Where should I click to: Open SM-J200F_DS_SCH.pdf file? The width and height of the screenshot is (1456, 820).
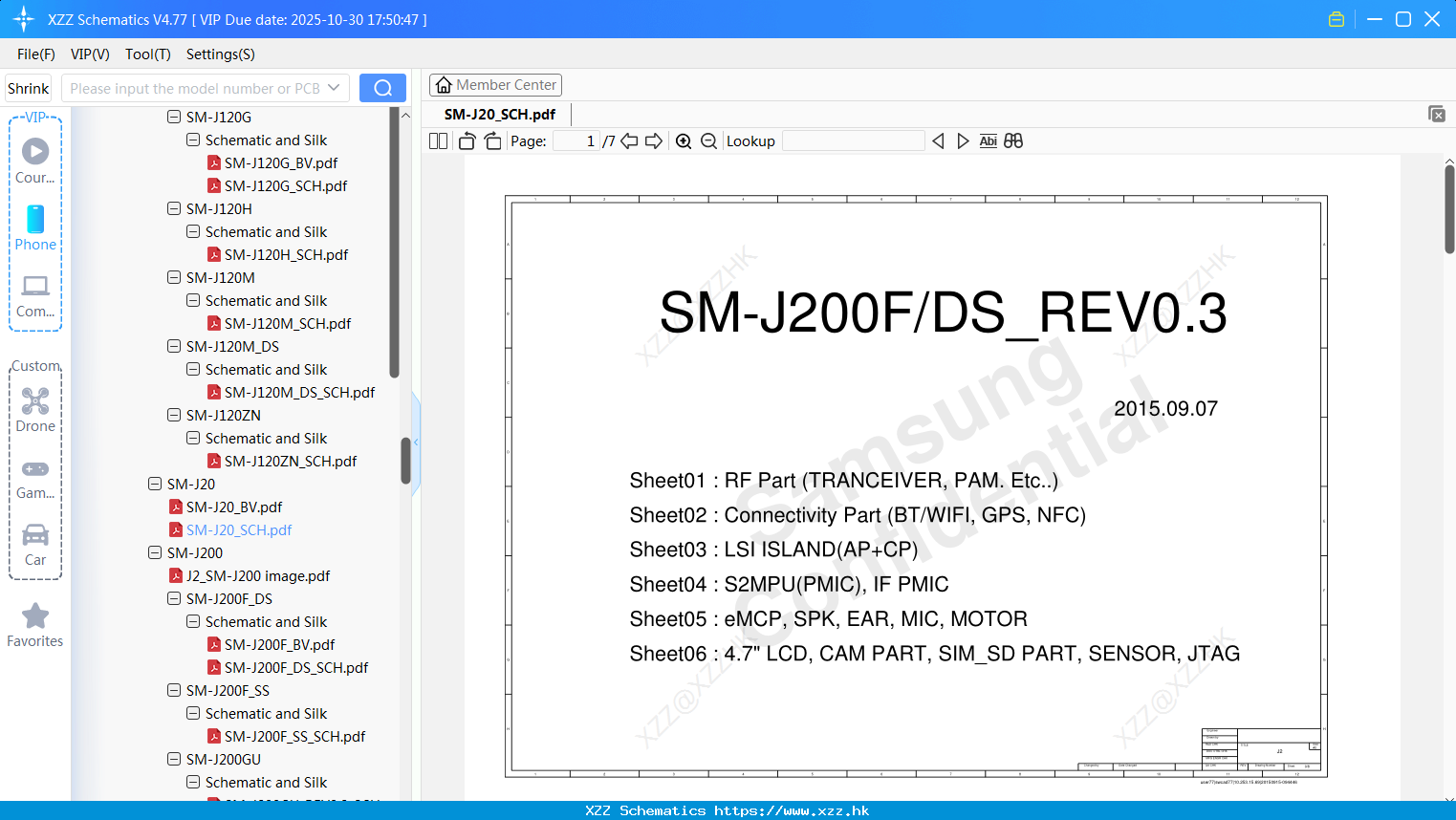coord(296,667)
